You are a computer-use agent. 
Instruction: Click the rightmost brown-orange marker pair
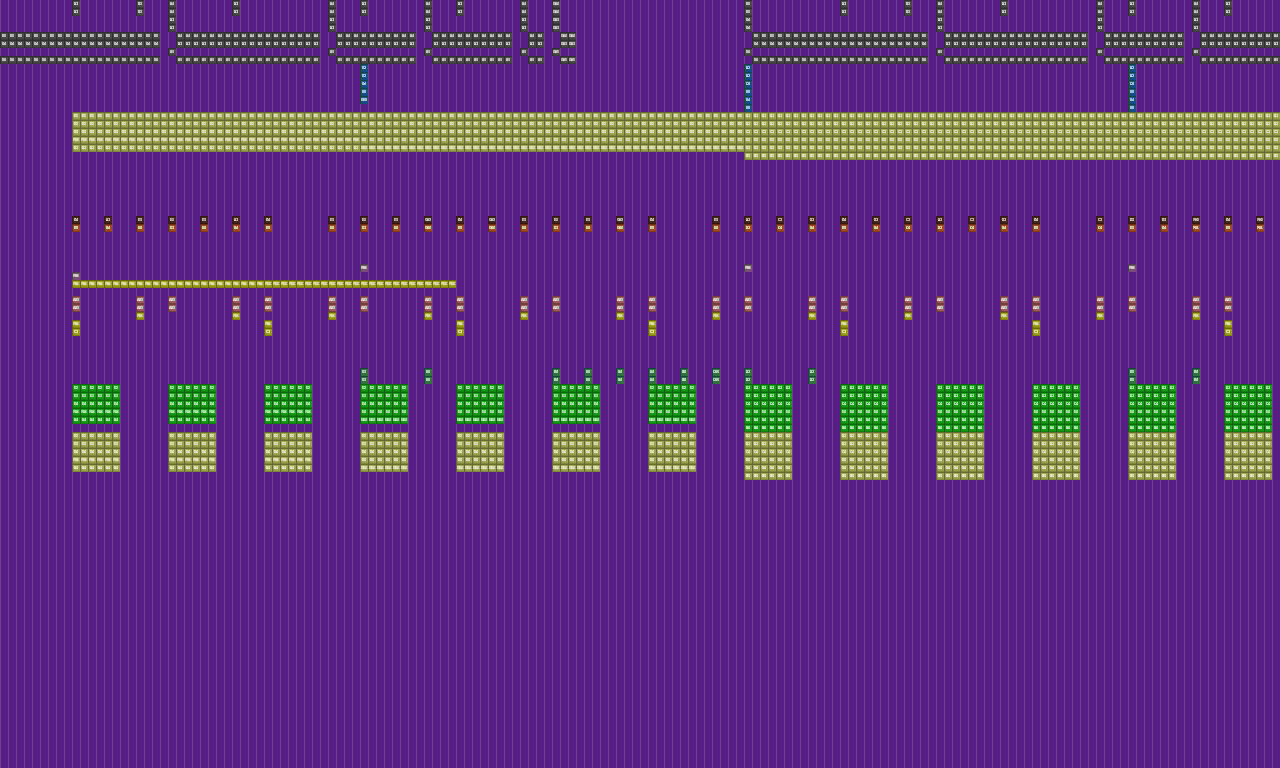(1260, 224)
